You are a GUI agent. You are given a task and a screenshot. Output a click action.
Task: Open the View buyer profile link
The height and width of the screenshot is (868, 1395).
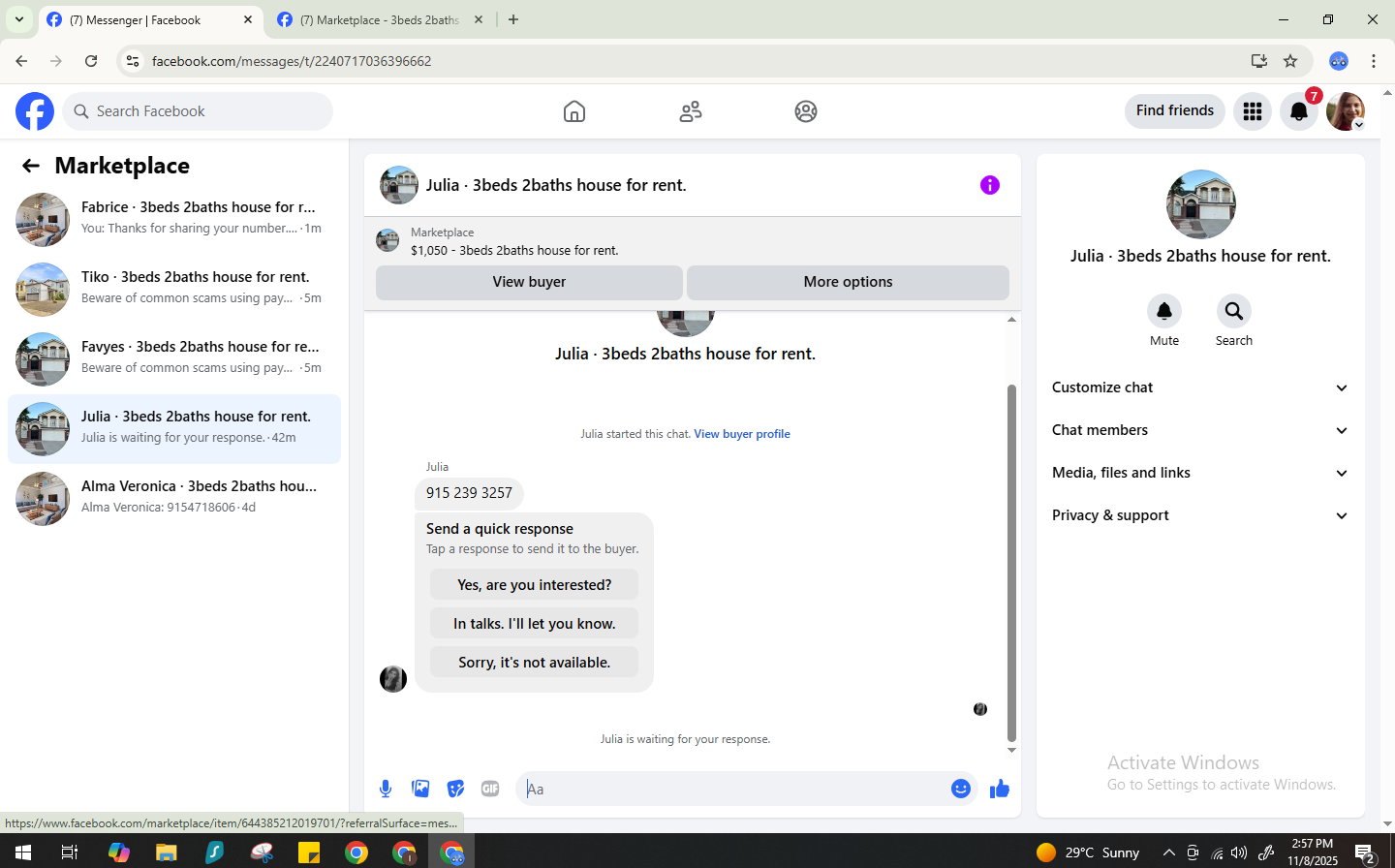(742, 434)
